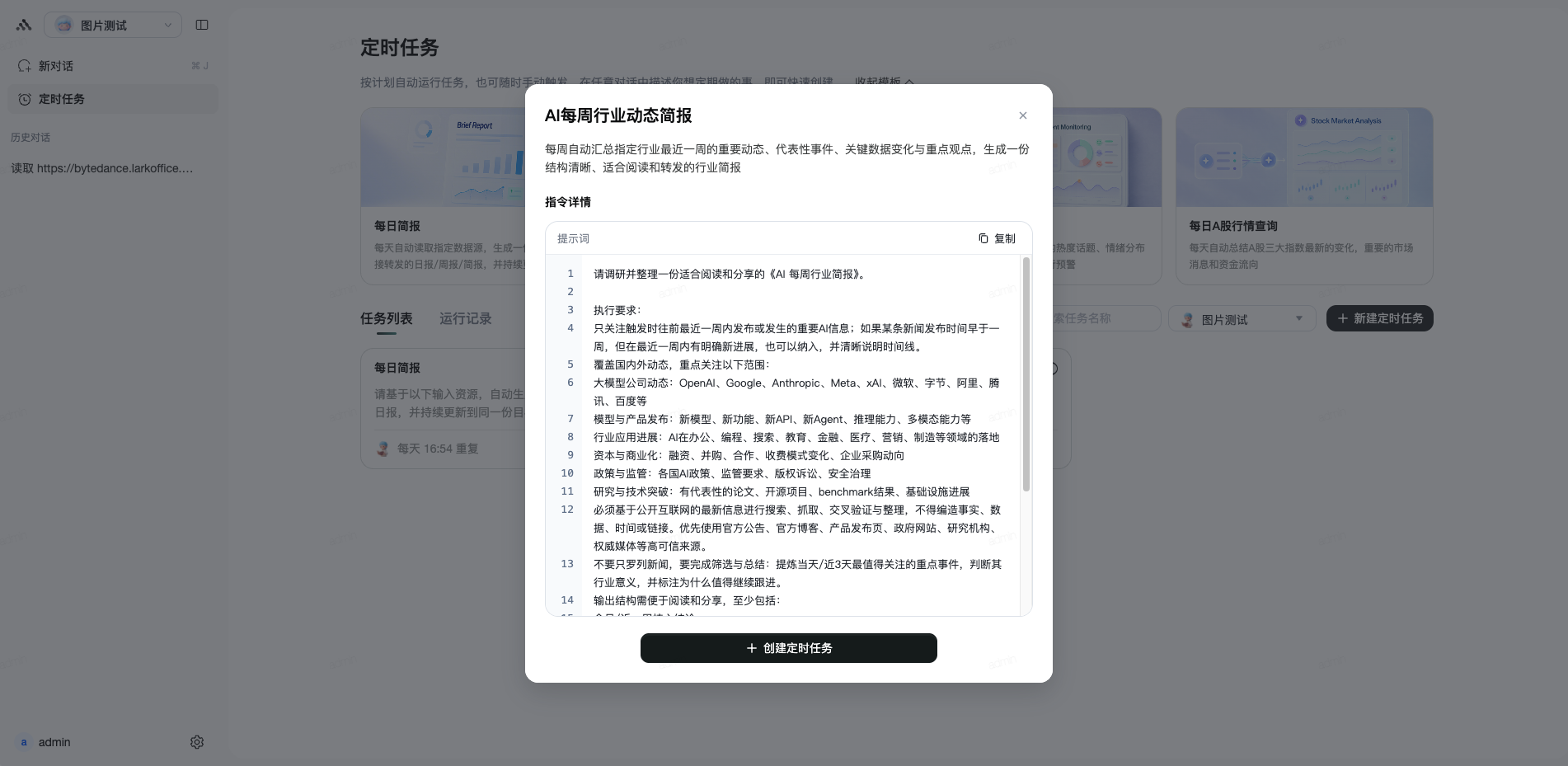This screenshot has width=1568, height=766.
Task: Click the copy icon next to 复制
Action: coord(983,238)
